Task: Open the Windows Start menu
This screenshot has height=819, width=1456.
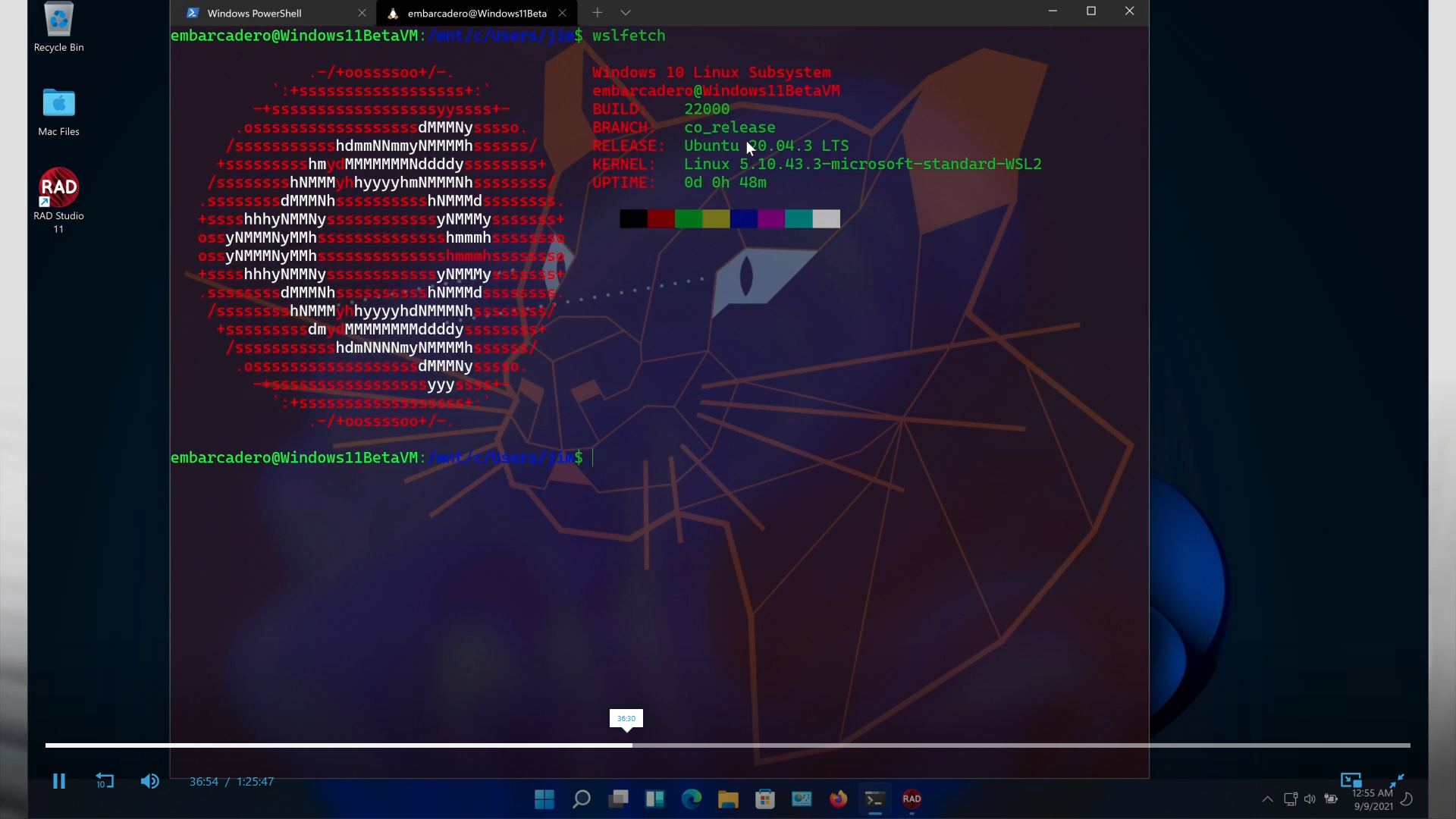Action: pos(544,799)
